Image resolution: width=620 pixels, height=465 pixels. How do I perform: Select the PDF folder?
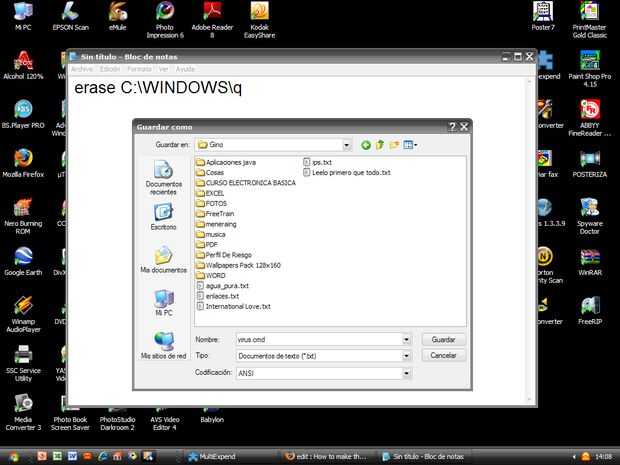coord(207,245)
